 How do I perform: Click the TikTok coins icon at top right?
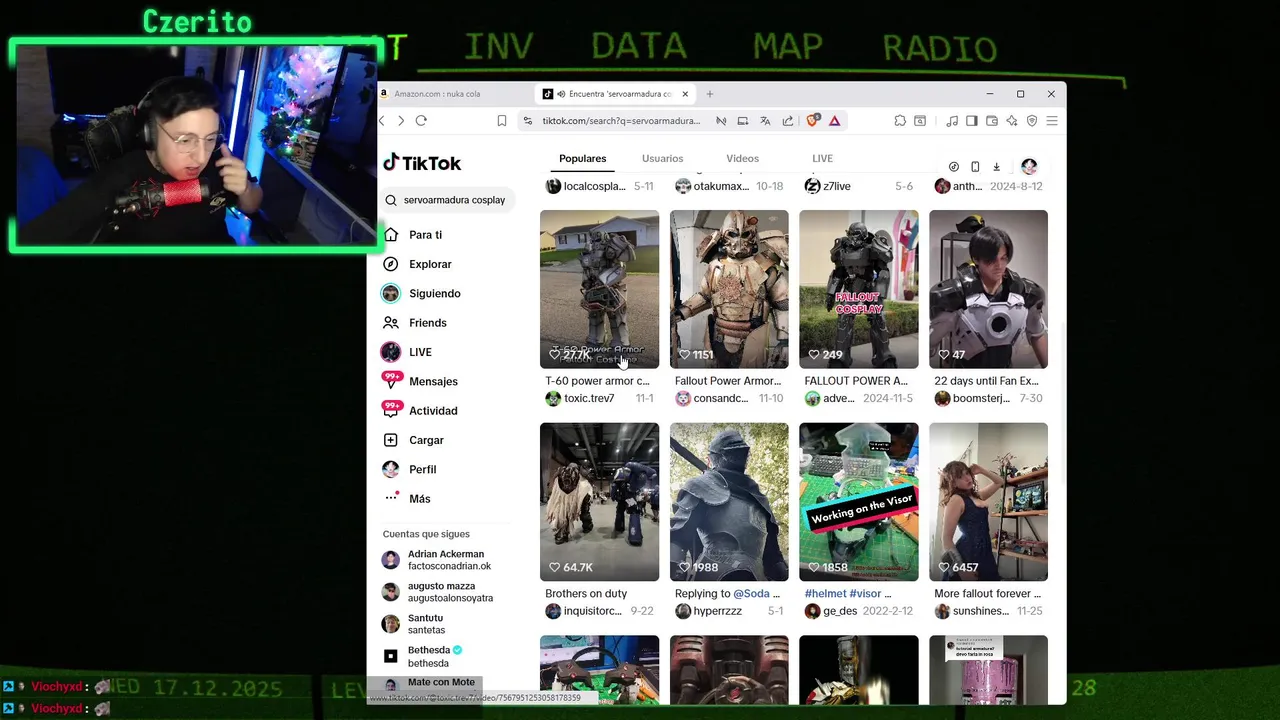click(953, 167)
